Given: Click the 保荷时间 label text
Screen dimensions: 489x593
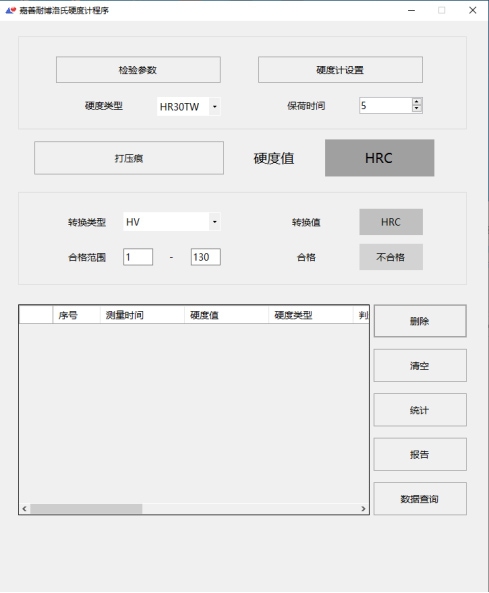Looking at the screenshot, I should tap(306, 106).
